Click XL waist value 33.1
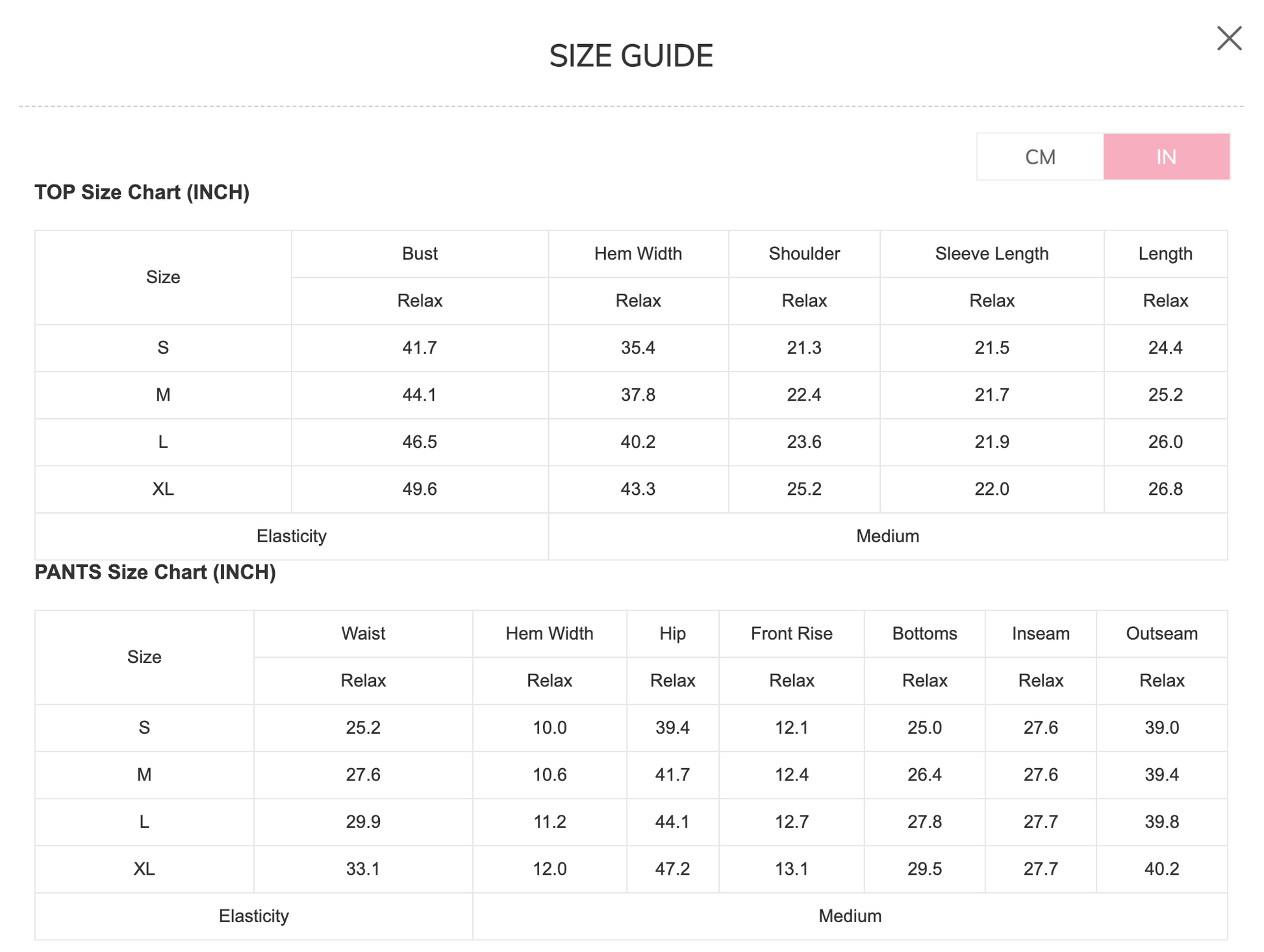1264x952 pixels. coord(363,869)
